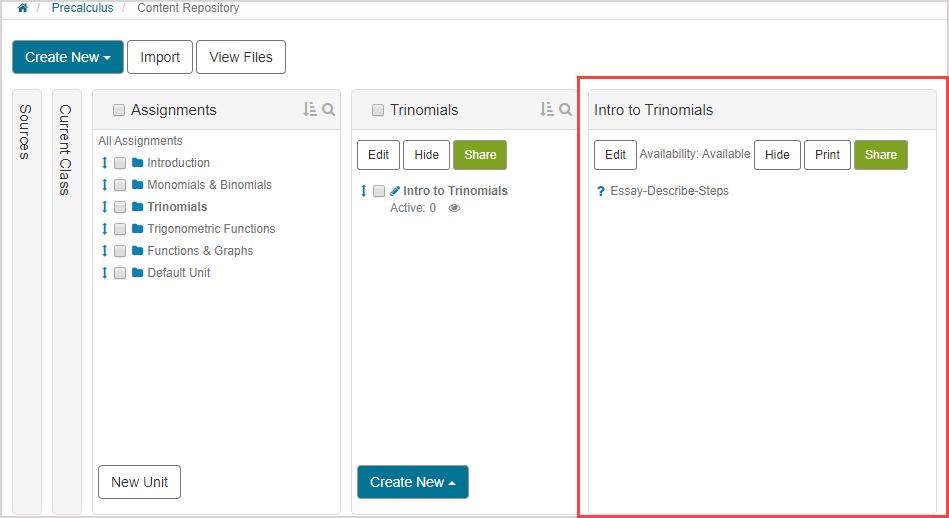Viewport: 949px width, 518px height.
Task: Toggle visibility eye for Intro to Trinomials
Action: pyautogui.click(x=454, y=209)
